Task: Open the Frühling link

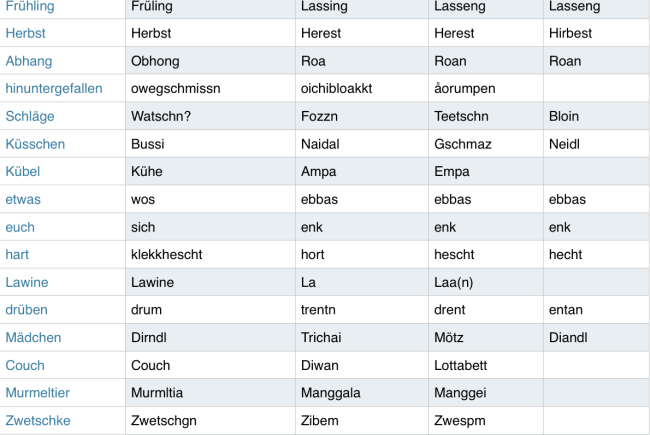Action: coord(30,6)
